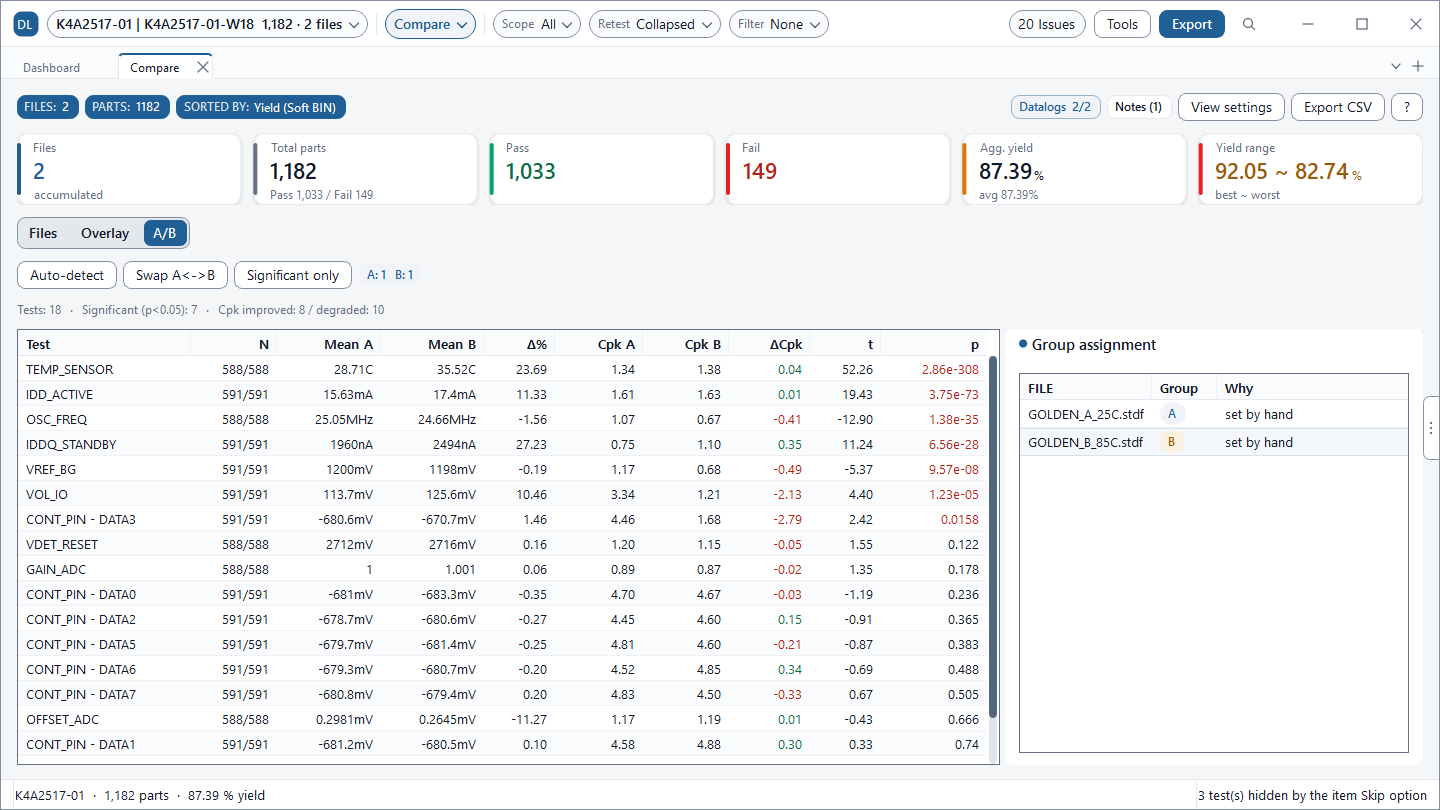Image resolution: width=1440 pixels, height=810 pixels.
Task: Sort by the p column header
Action: point(933,344)
